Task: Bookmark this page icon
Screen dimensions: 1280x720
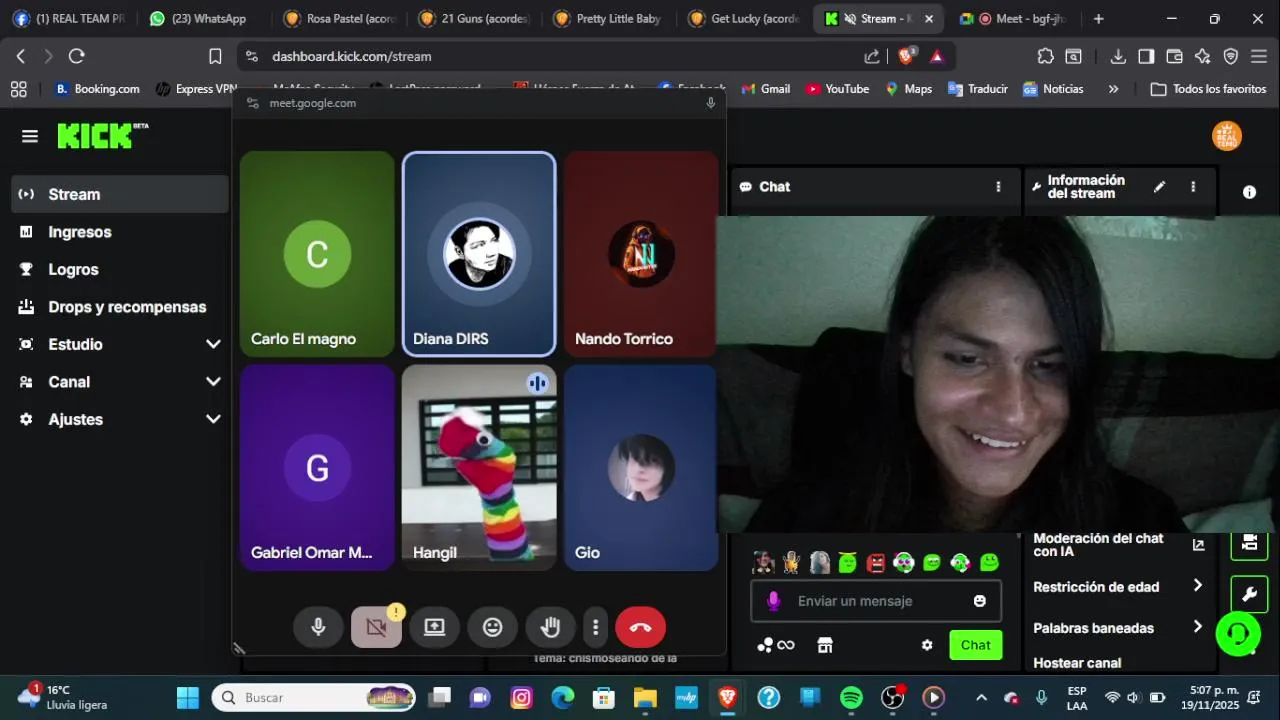Action: click(215, 56)
